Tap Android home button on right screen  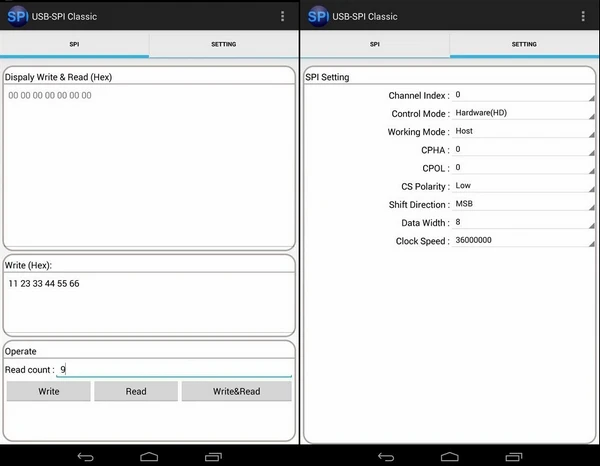click(450, 456)
